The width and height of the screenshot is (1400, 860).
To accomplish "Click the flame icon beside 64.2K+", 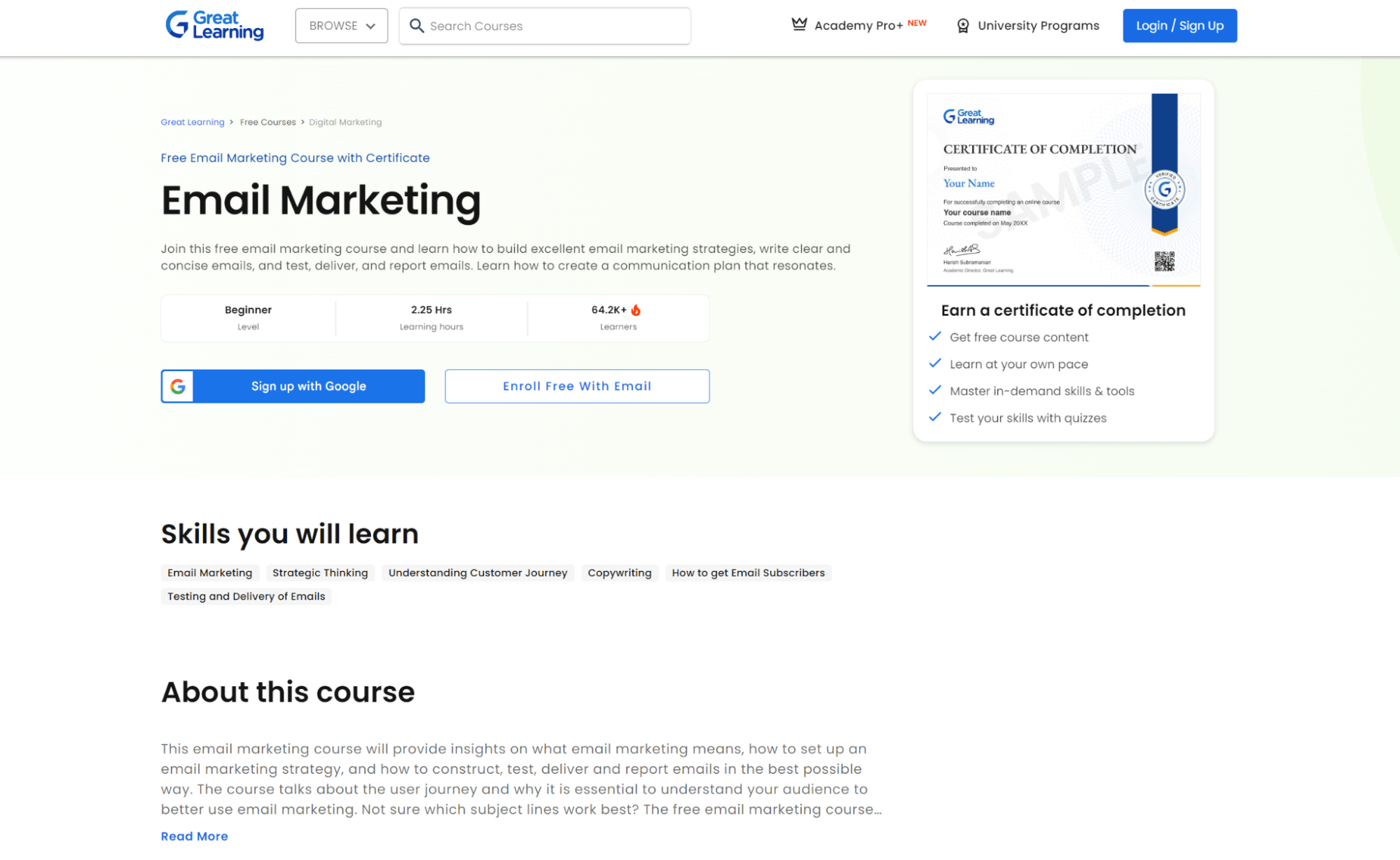I will click(x=636, y=310).
